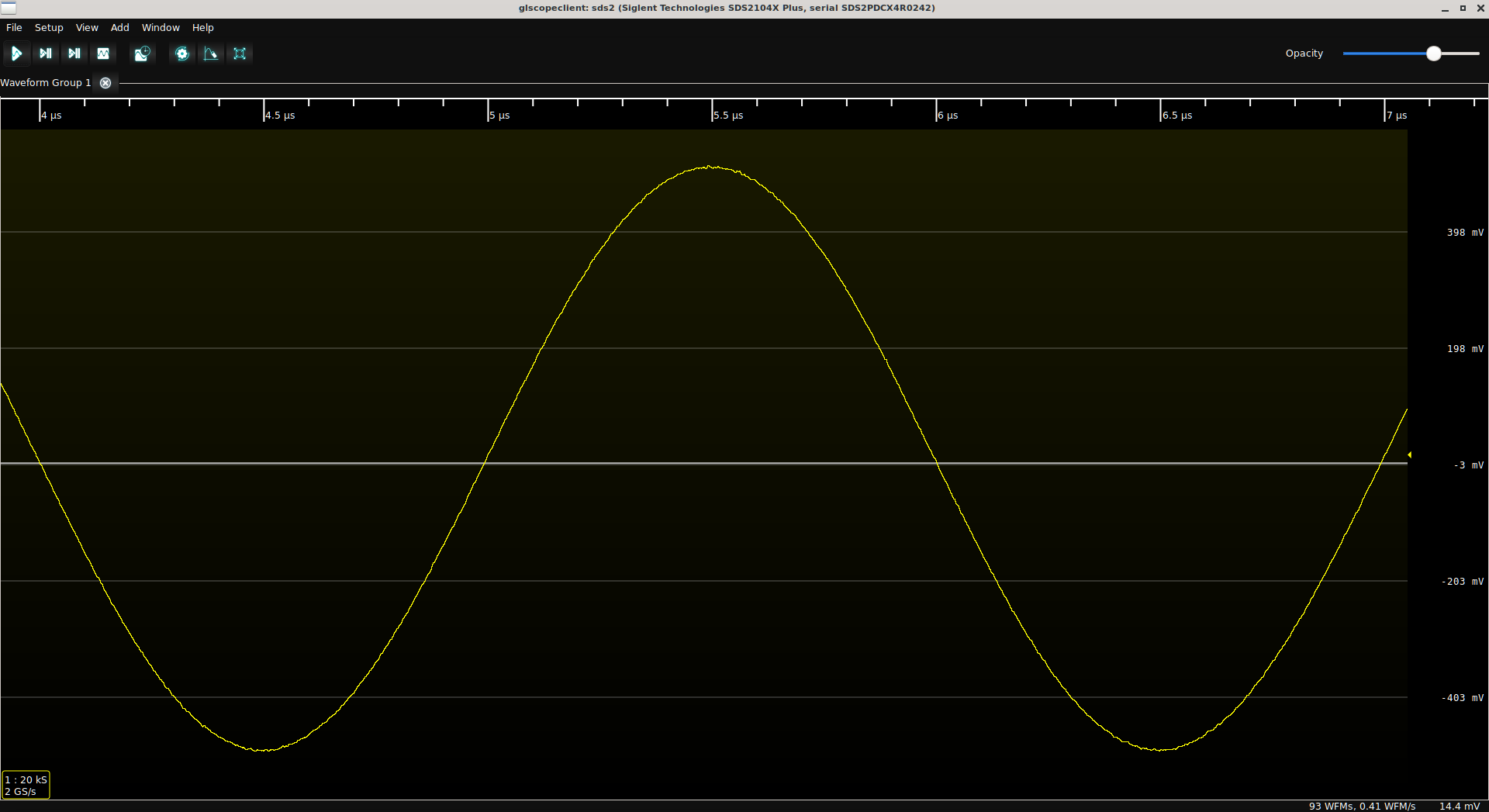The image size is (1489, 812).
Task: Click the 198 mV axis label
Action: coord(1465,349)
